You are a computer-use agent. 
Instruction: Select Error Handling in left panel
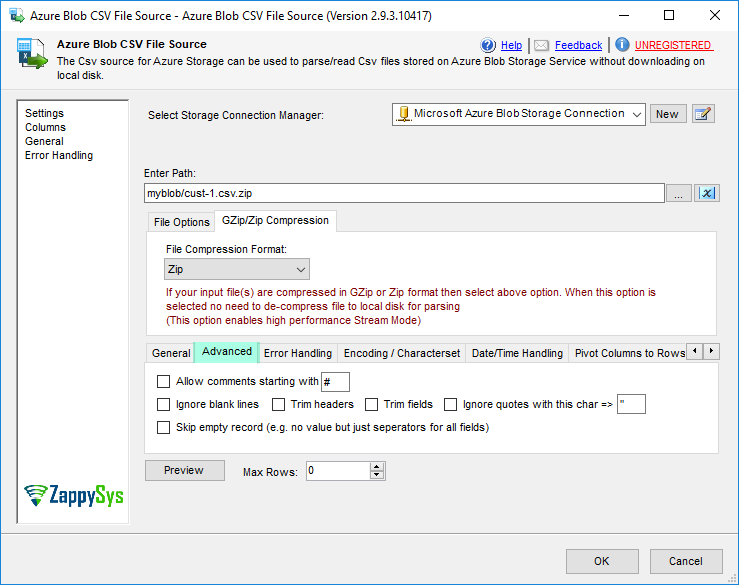coord(59,155)
